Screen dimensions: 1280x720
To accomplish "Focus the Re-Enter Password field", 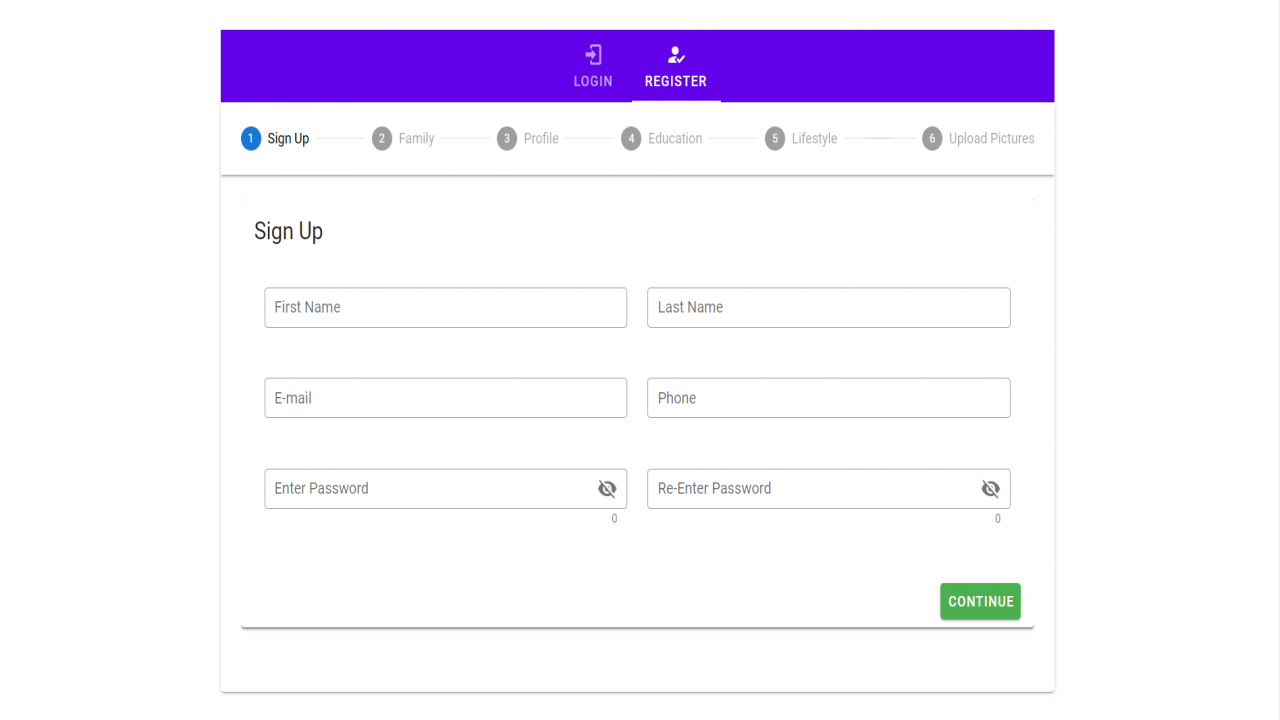I will (x=829, y=489).
